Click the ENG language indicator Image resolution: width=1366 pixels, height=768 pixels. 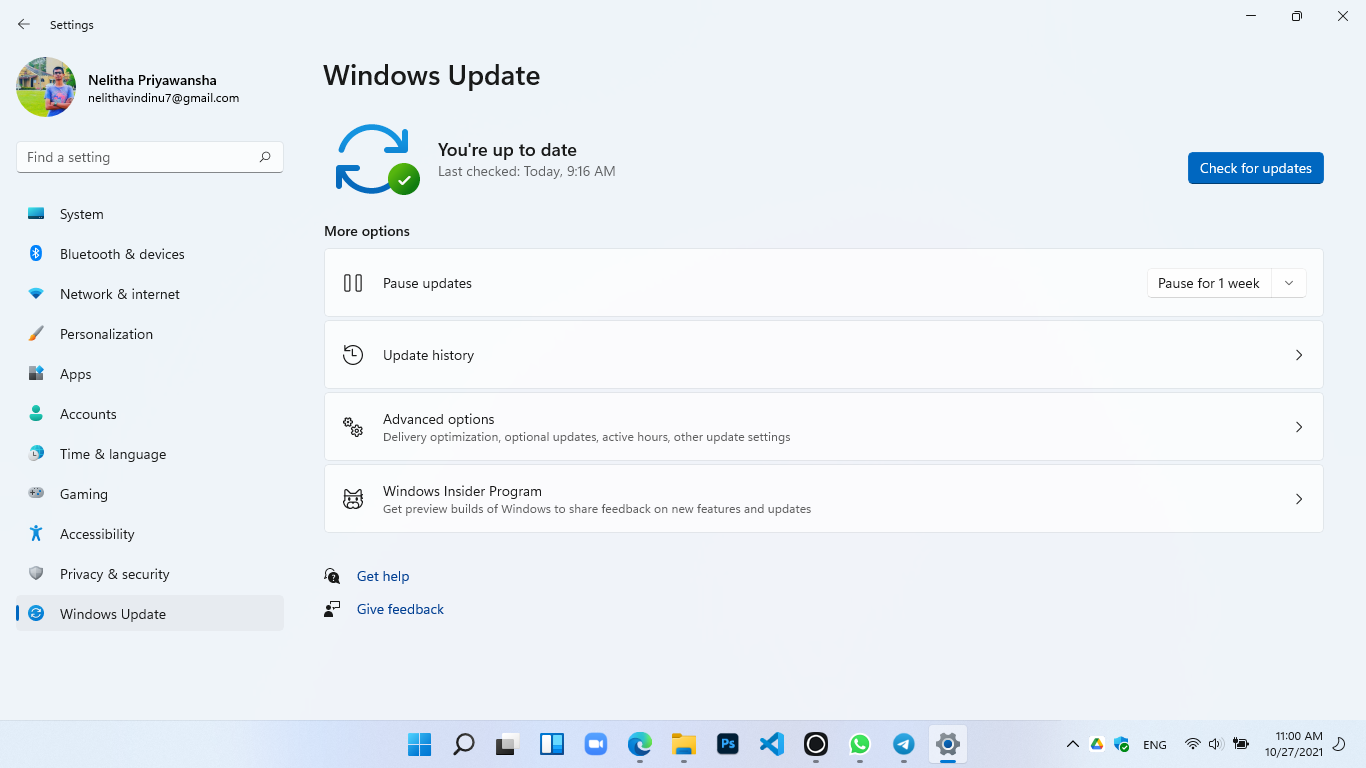pyautogui.click(x=1155, y=745)
